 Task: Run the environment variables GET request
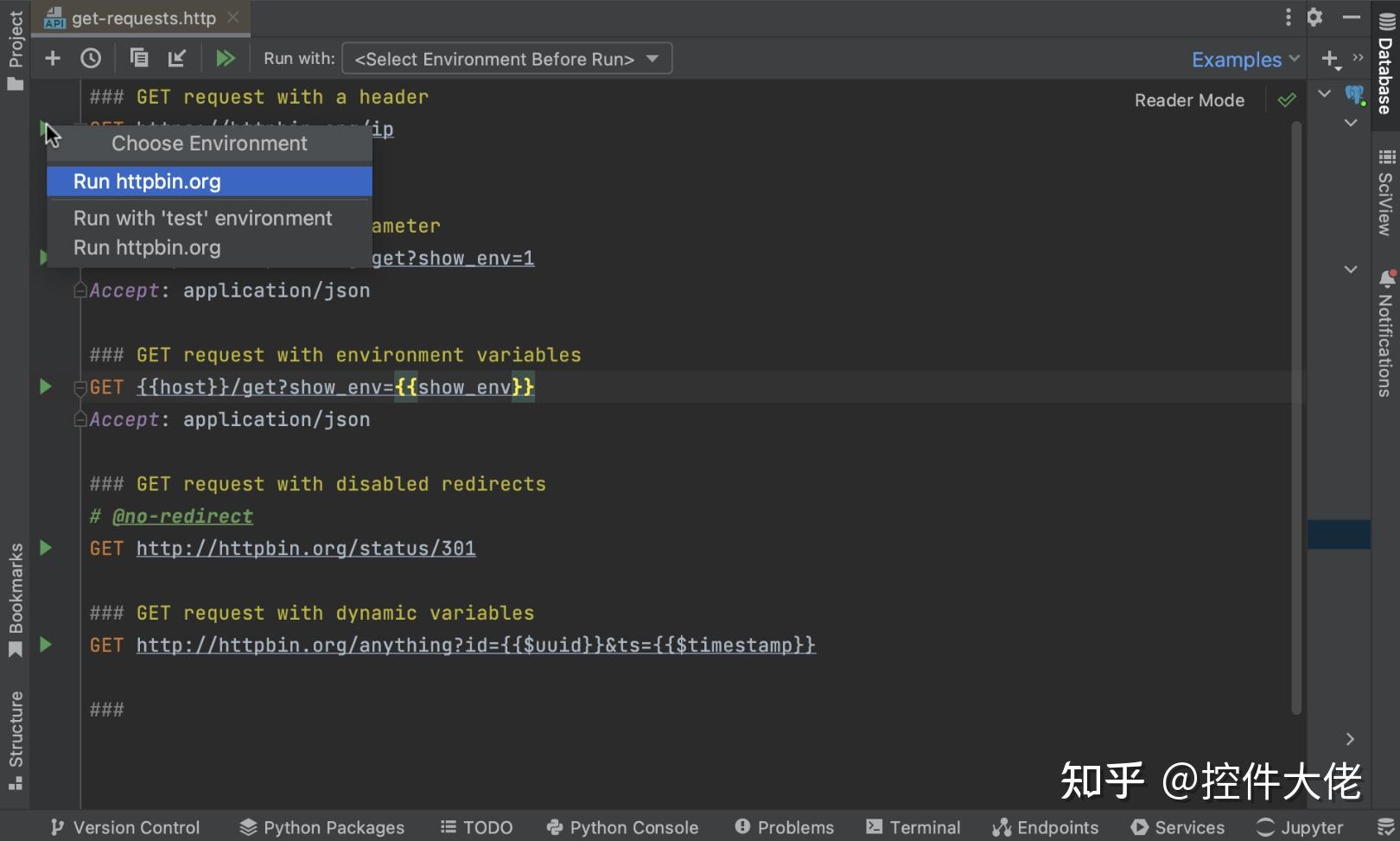click(45, 386)
